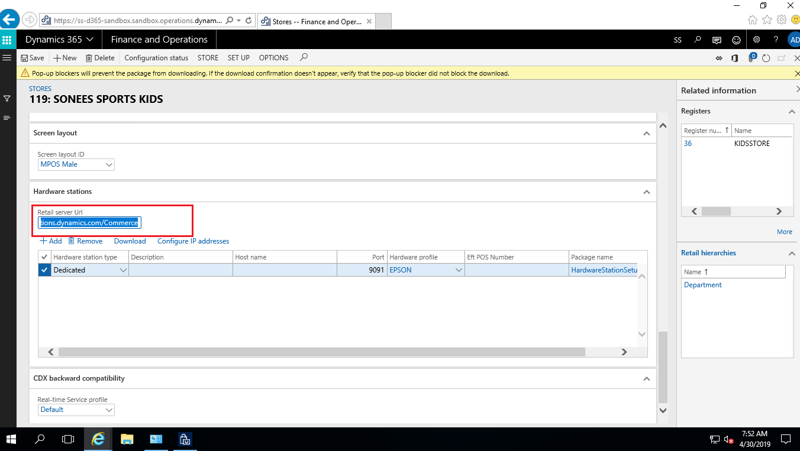Image resolution: width=800 pixels, height=451 pixels.
Task: Refresh the store page with the refresh icon
Action: (x=766, y=58)
